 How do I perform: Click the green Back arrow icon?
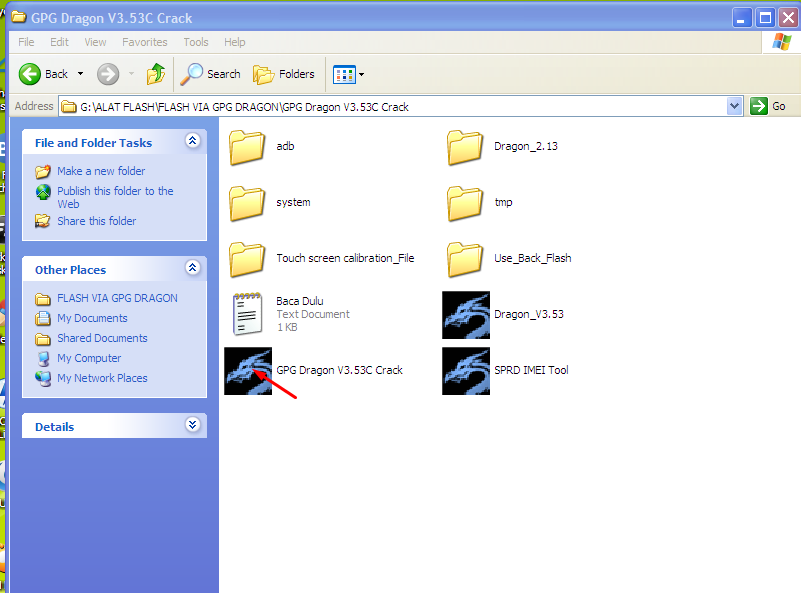[30, 74]
